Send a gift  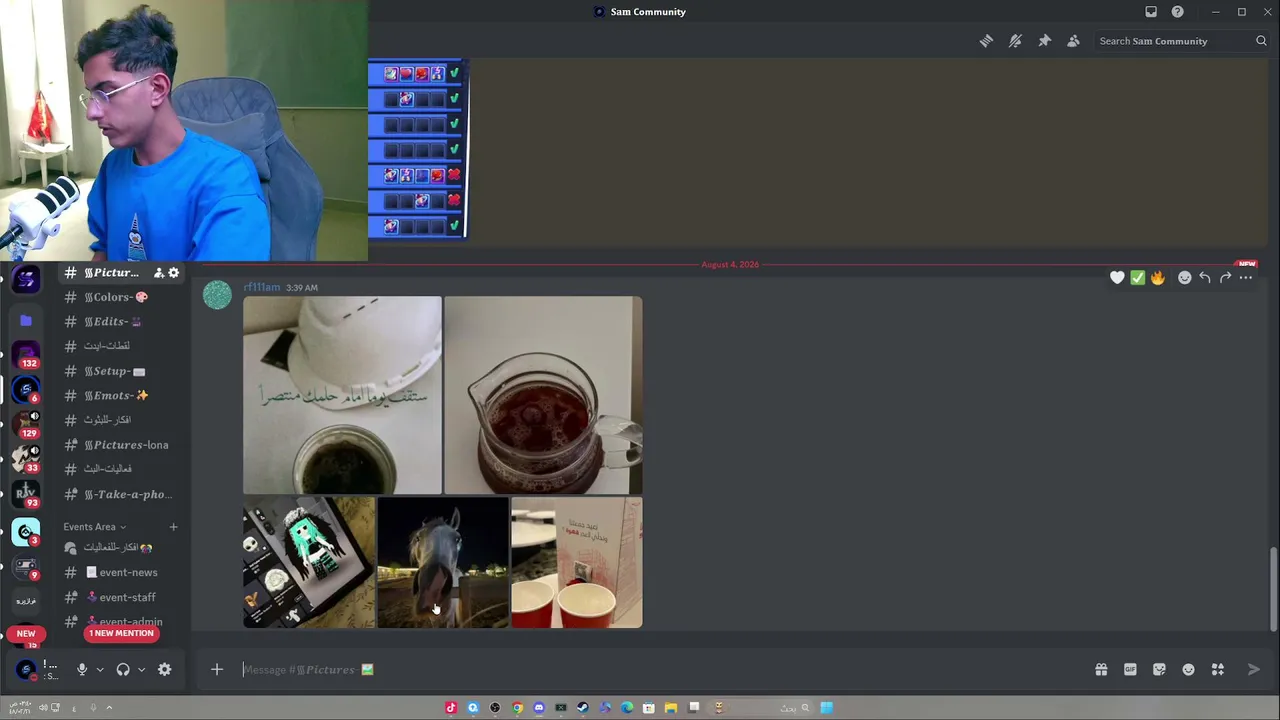tap(1101, 670)
